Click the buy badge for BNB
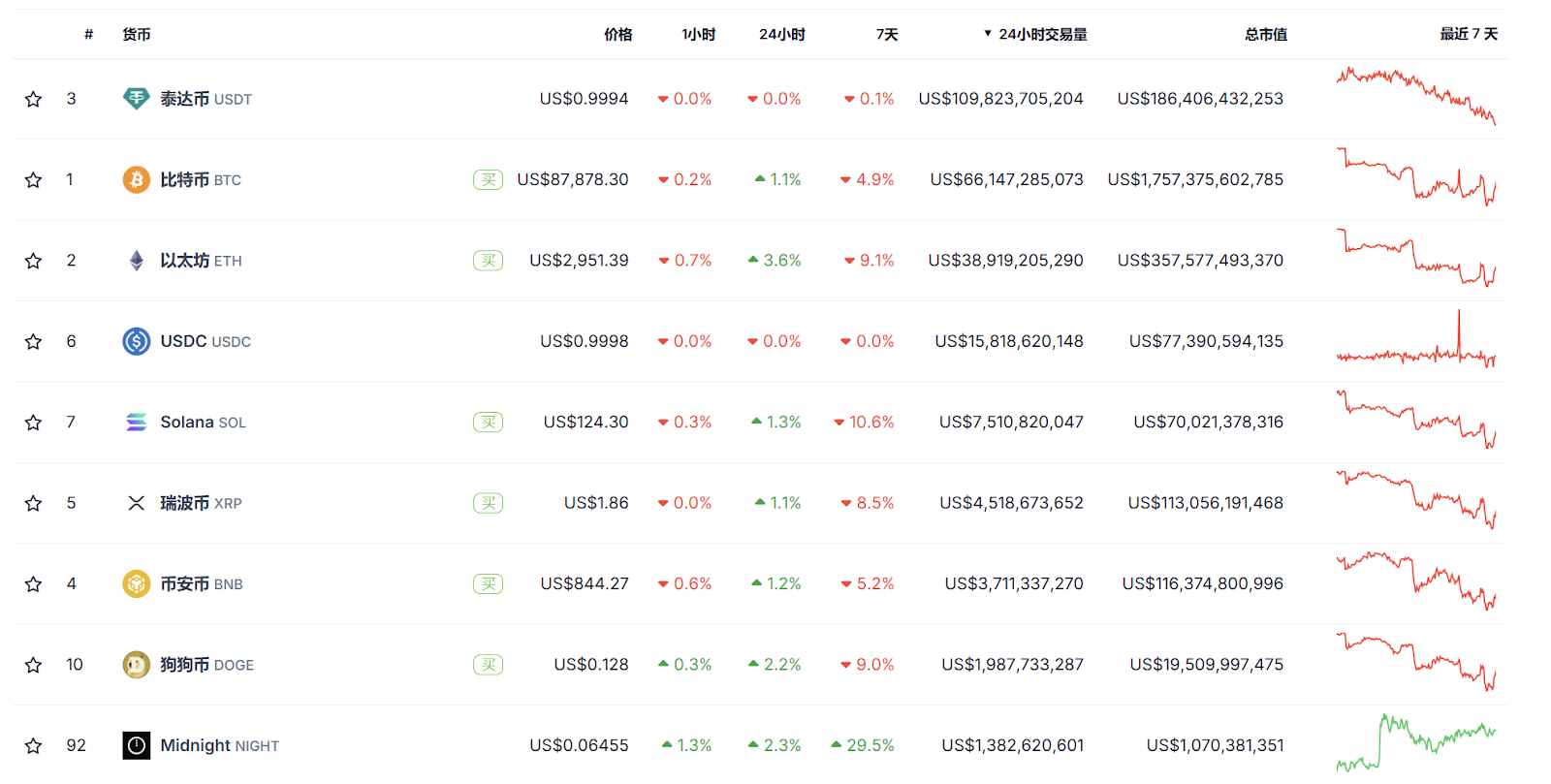 488,583
